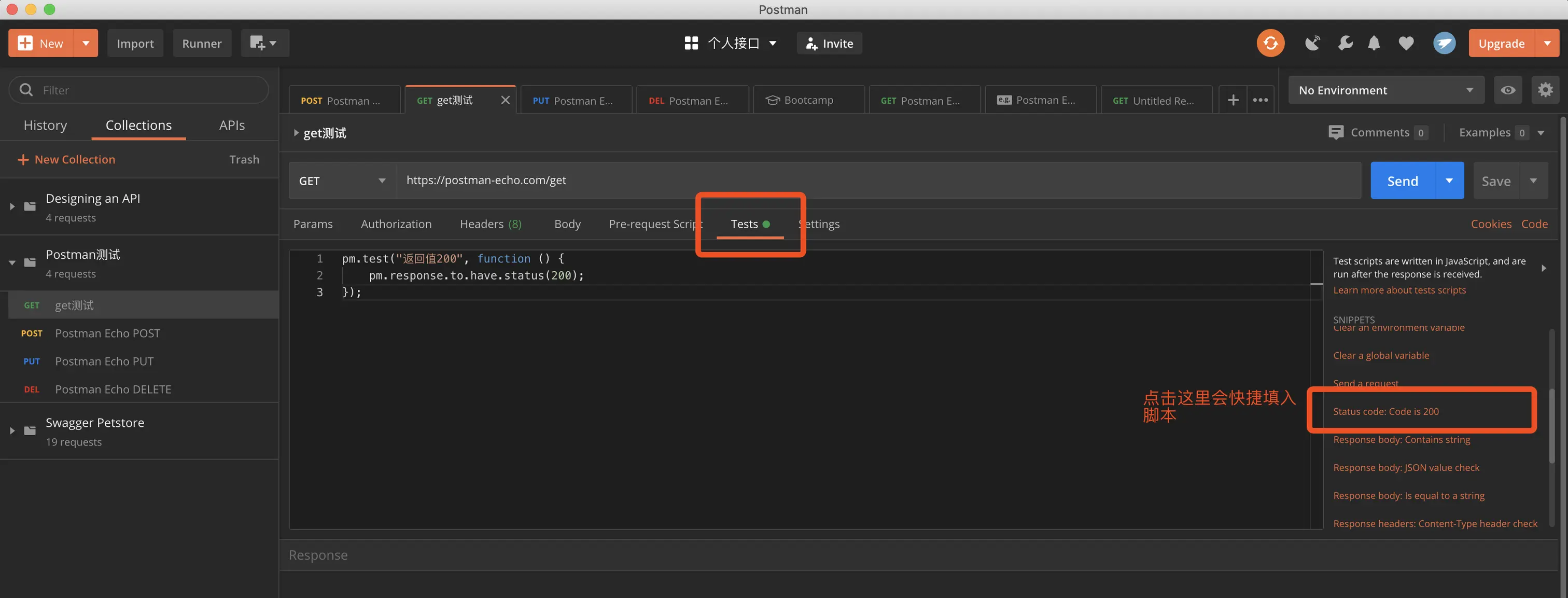The image size is (1568, 598).
Task: Open the Send button dropdown arrow
Action: (1449, 181)
